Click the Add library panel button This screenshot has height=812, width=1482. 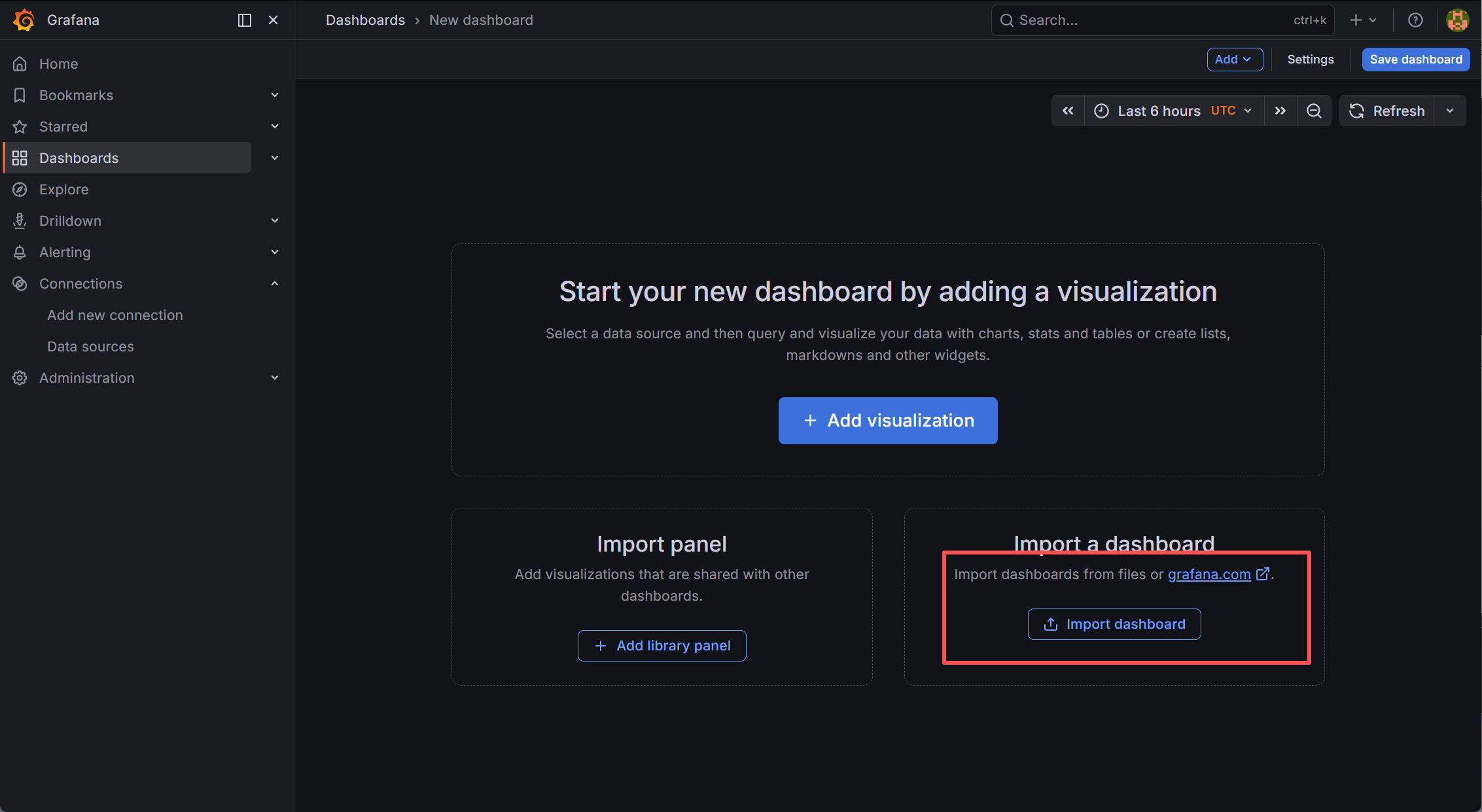(x=662, y=646)
